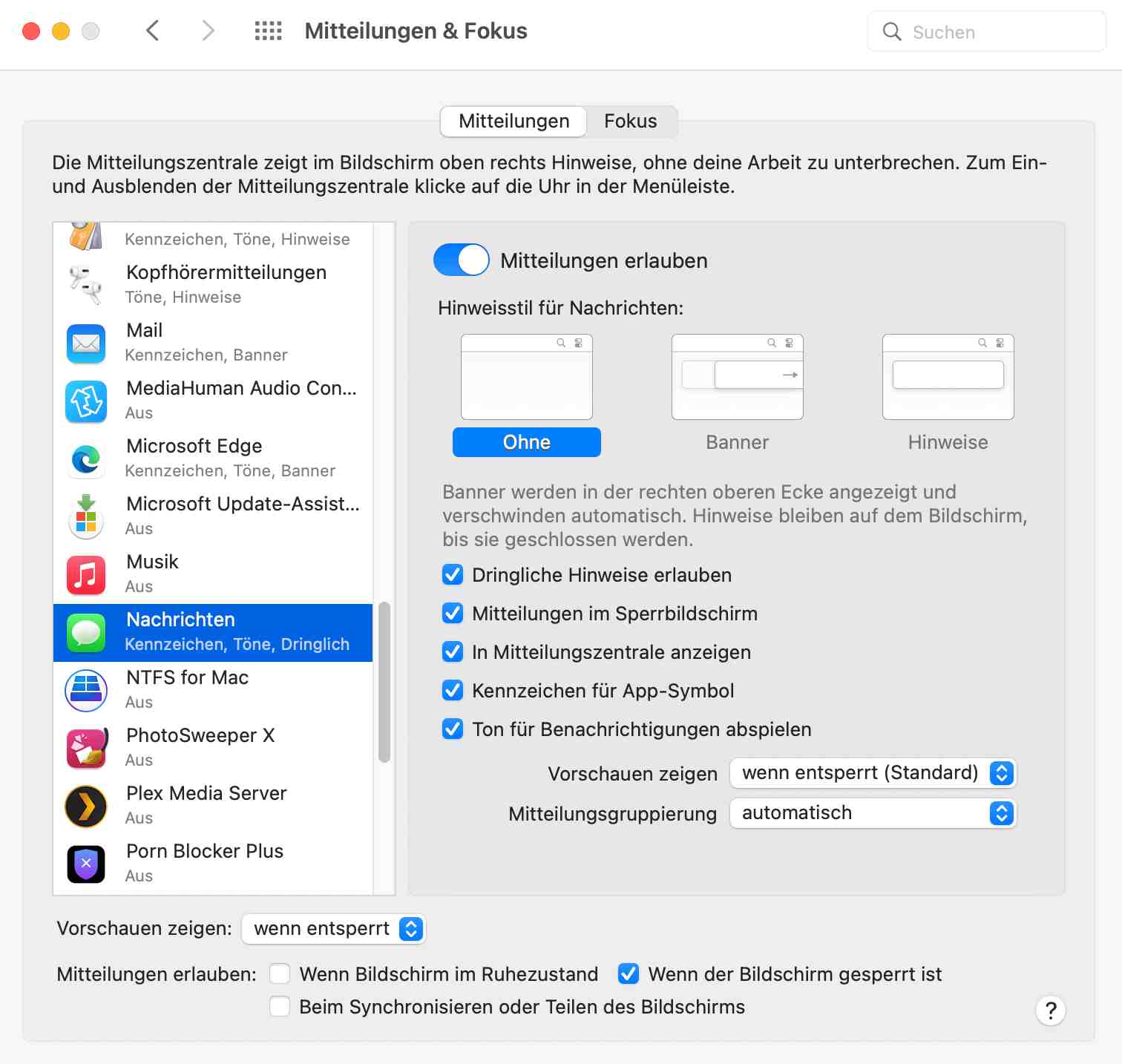Screen dimensions: 1122x1064
Task: Choose the Hinweise alert style label
Action: [x=948, y=442]
